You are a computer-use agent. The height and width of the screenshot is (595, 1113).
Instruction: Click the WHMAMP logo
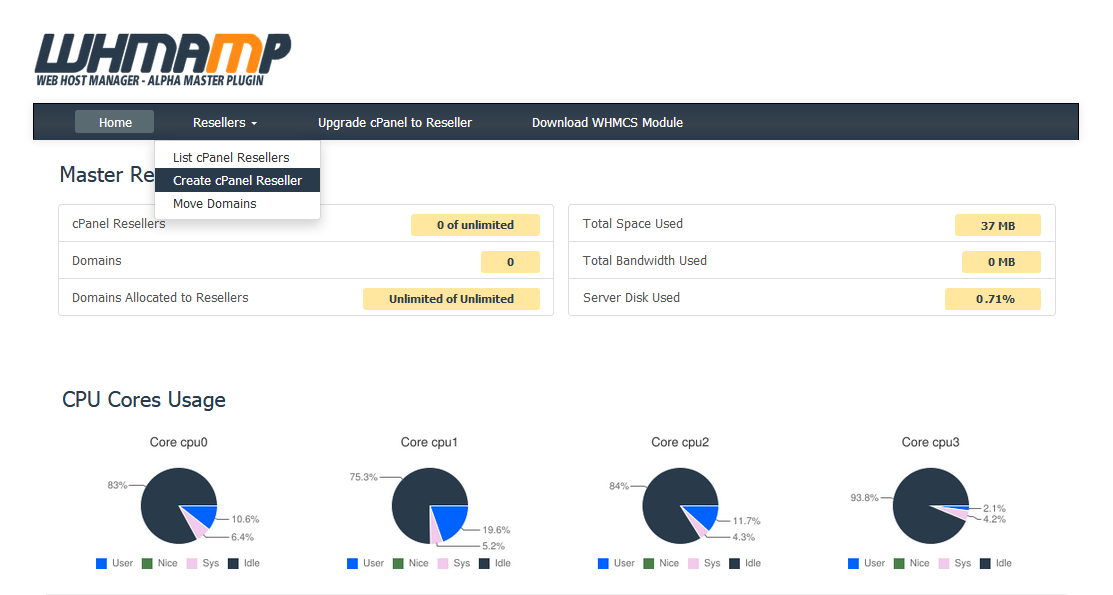(x=163, y=60)
